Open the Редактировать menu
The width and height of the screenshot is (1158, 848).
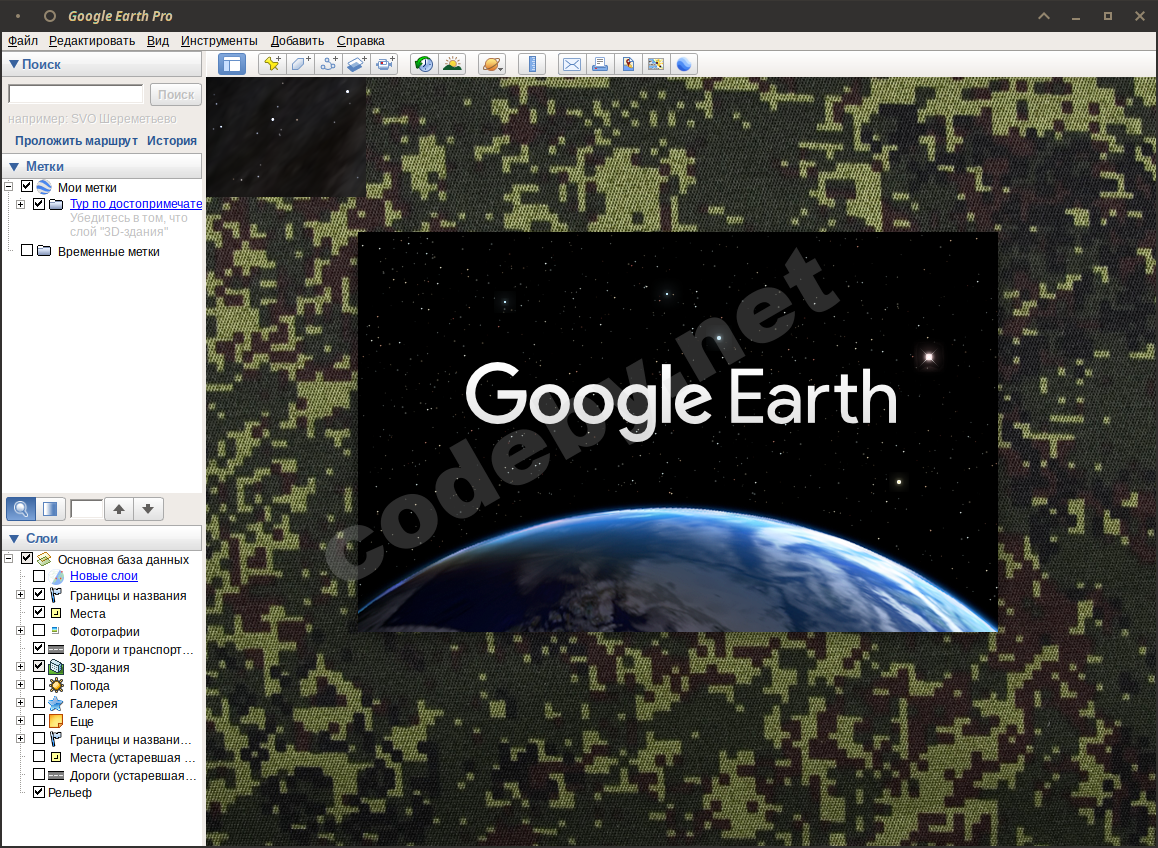click(92, 41)
